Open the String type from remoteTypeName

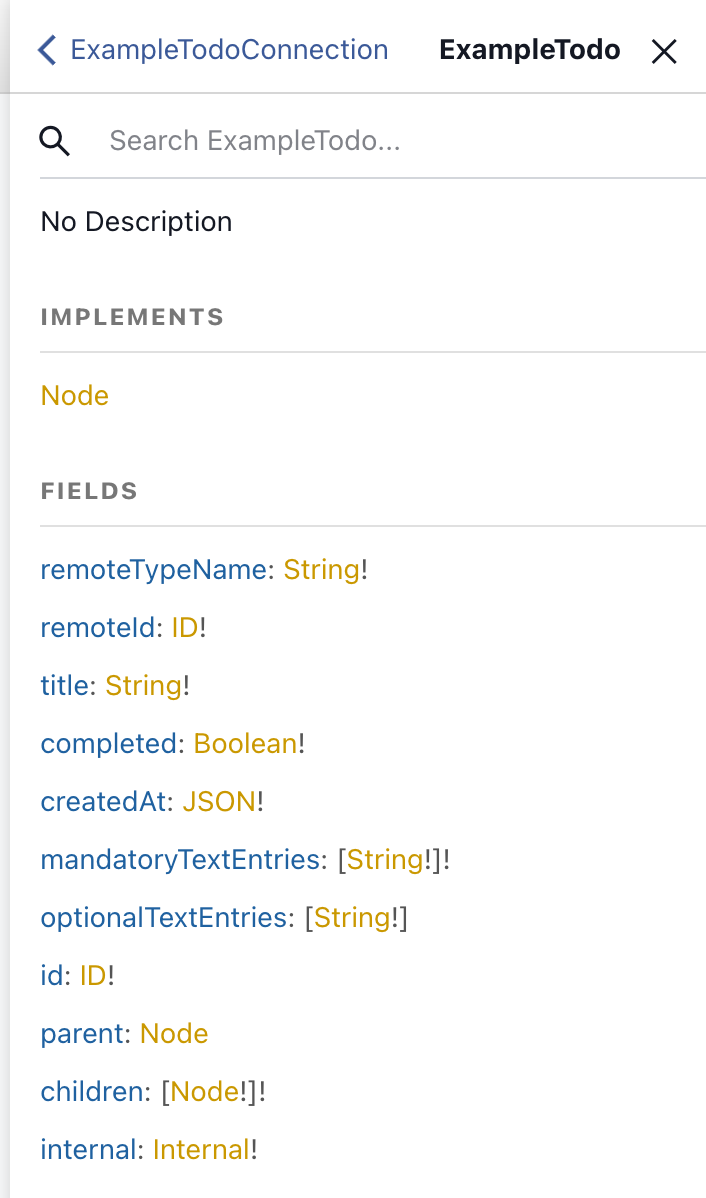(x=321, y=569)
